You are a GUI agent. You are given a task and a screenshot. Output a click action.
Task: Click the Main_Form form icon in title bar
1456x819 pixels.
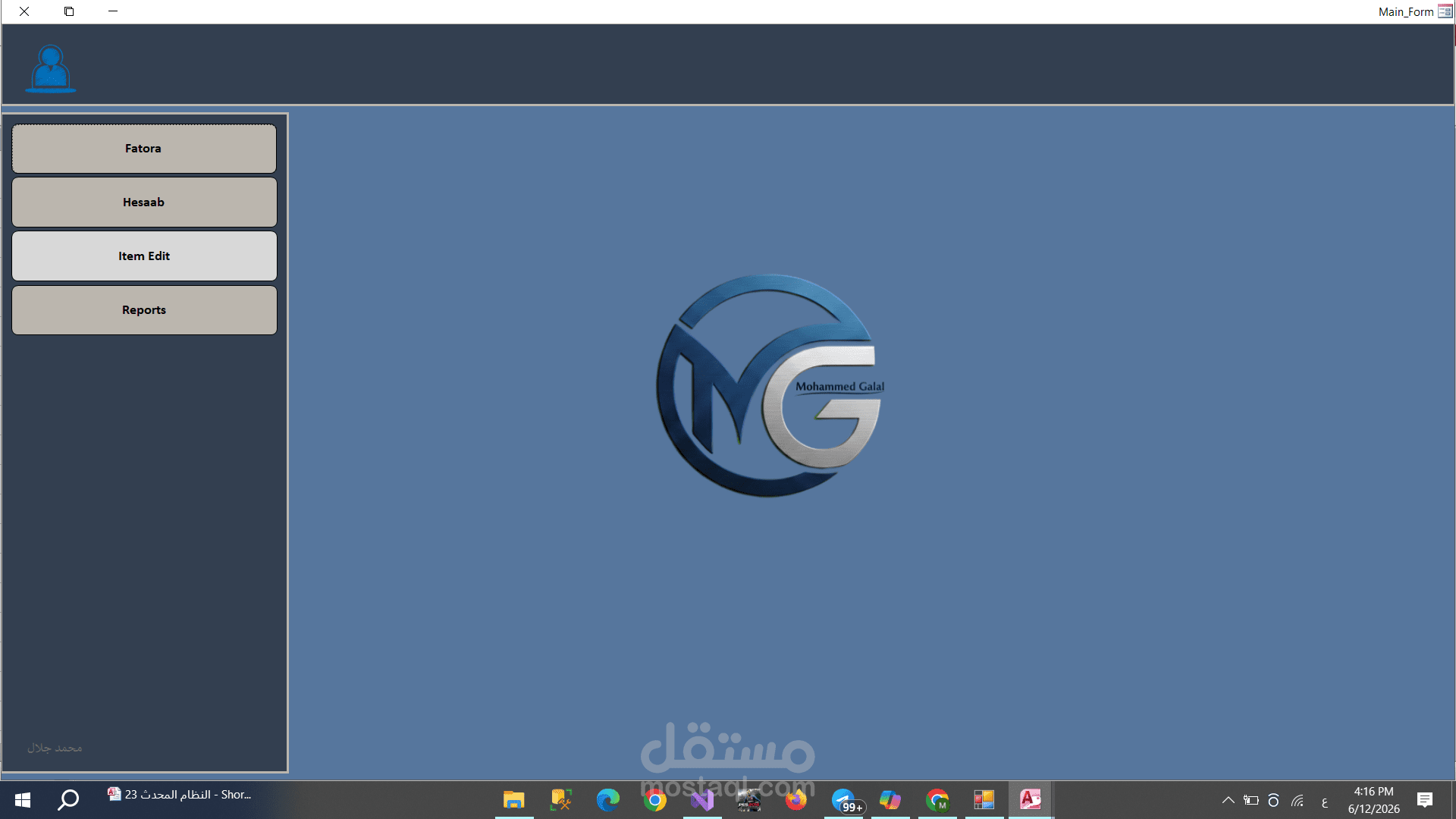point(1445,11)
